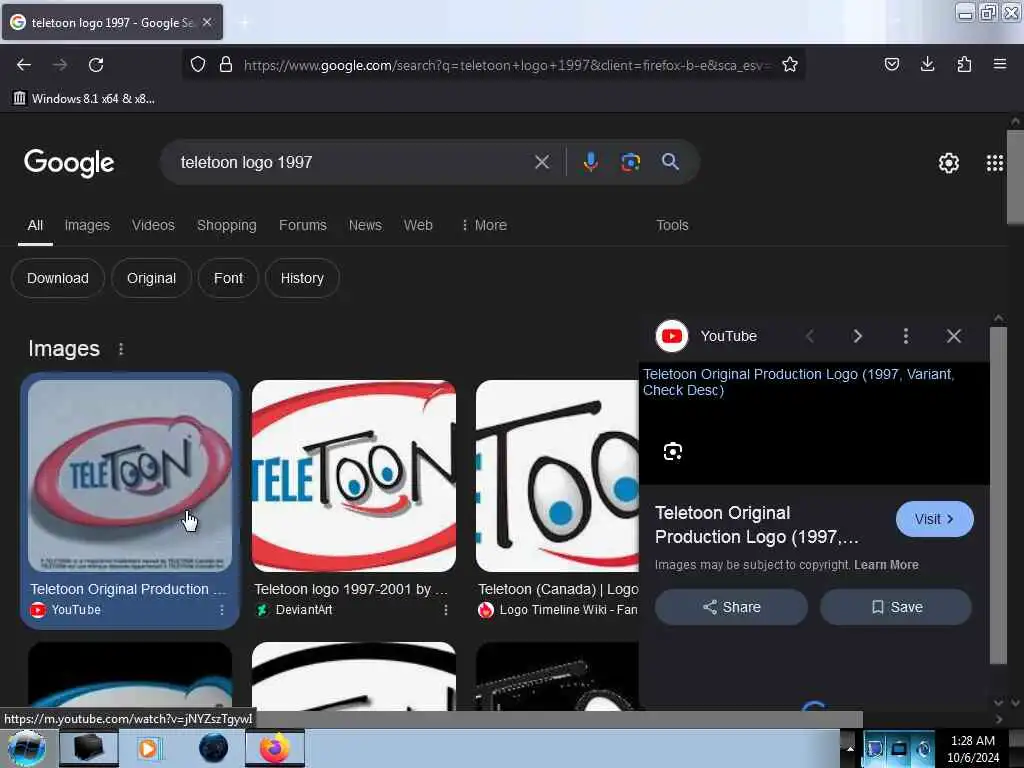Open Windows 8.1 x64 bookmark toolbar item
The height and width of the screenshot is (768, 1024).
[x=85, y=99]
